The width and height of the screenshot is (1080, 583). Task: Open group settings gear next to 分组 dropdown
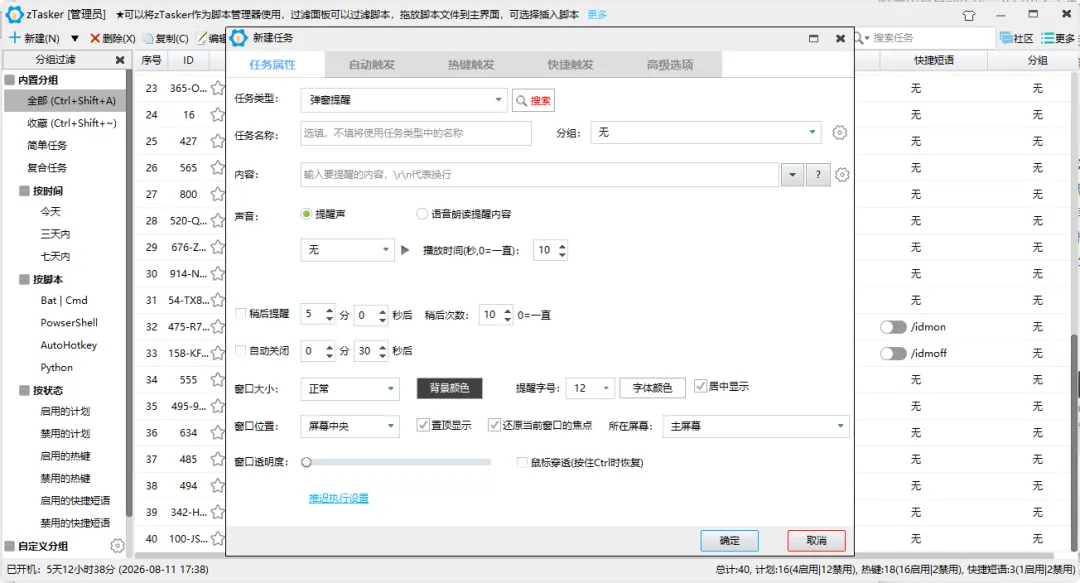pyautogui.click(x=839, y=132)
